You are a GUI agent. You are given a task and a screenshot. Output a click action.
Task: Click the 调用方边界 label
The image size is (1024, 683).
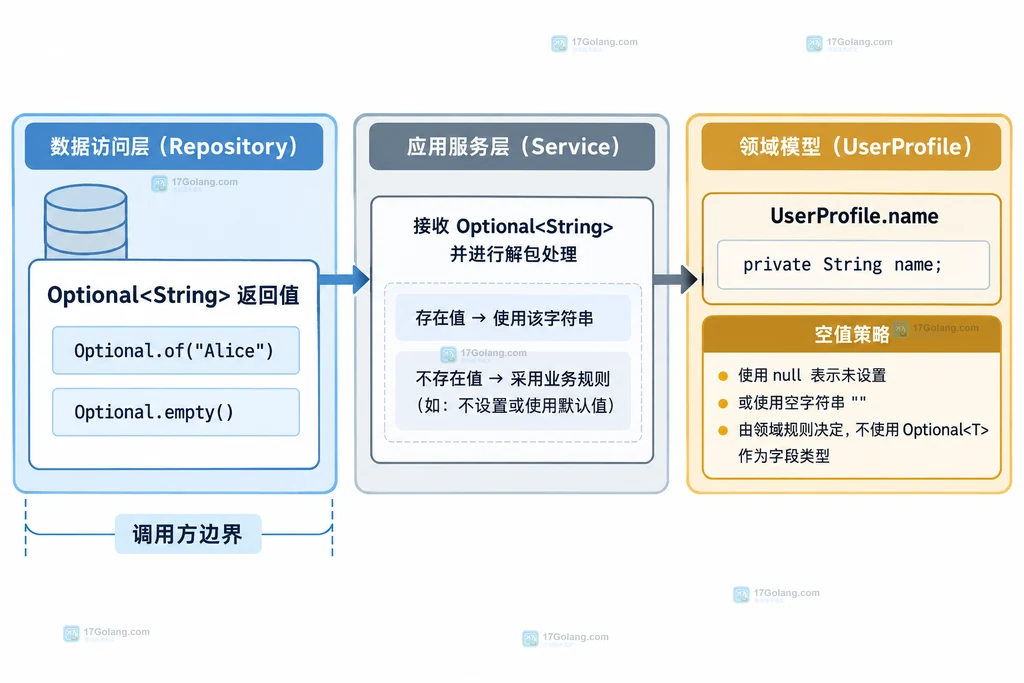coord(188,534)
